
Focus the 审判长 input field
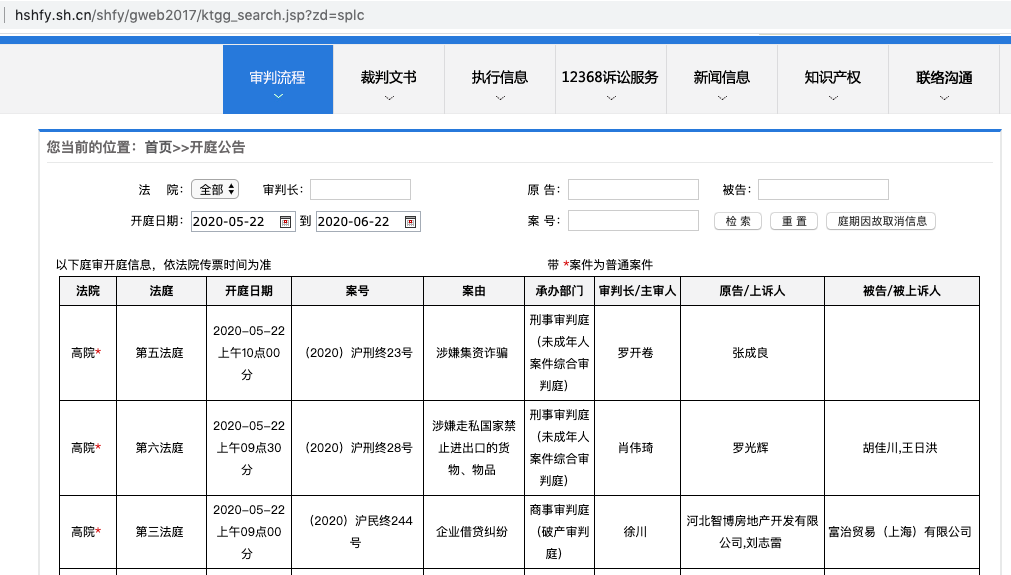360,189
